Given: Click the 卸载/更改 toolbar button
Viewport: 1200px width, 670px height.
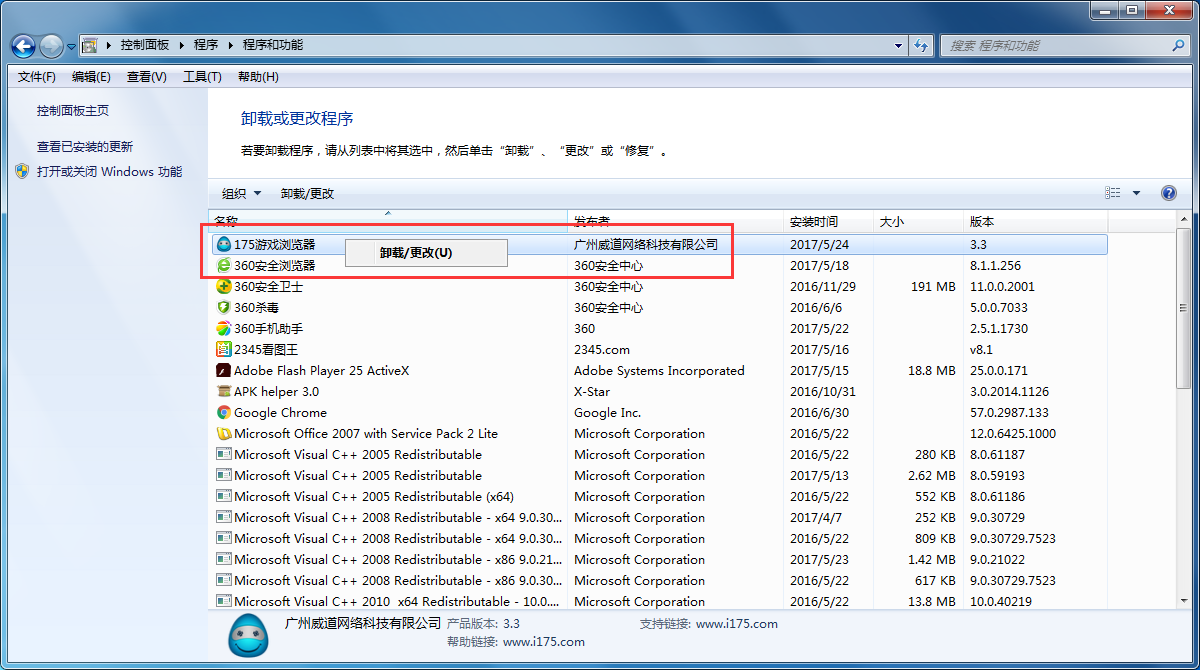Looking at the screenshot, I should 307,194.
